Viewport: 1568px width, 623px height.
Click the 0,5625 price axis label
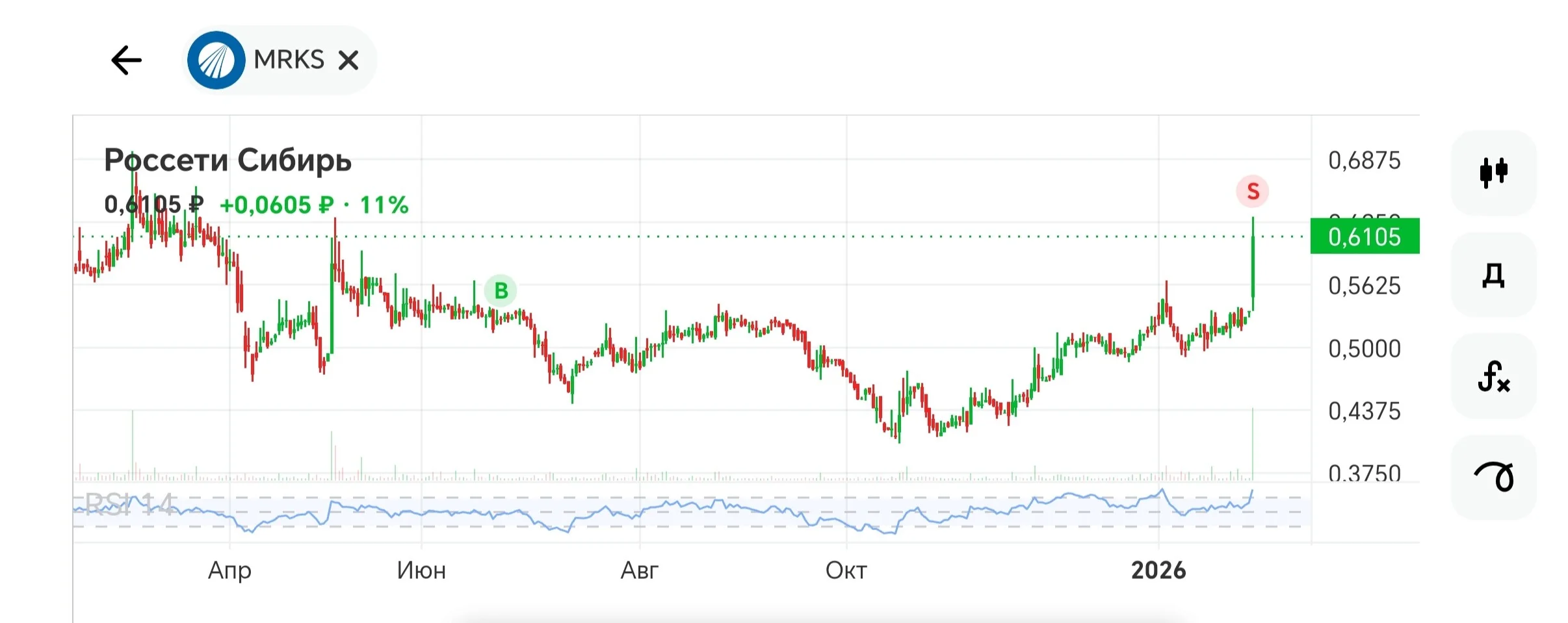[1365, 286]
